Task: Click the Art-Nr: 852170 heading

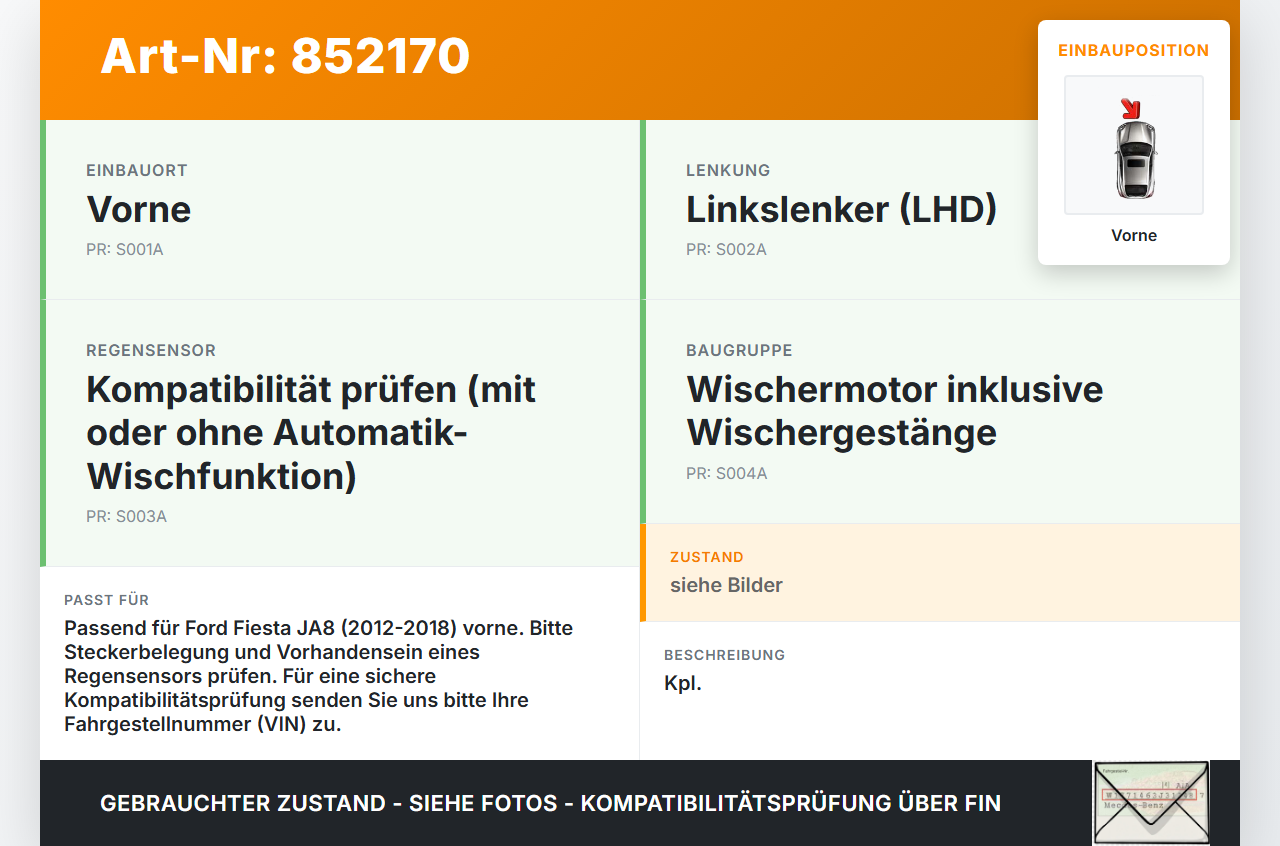Action: click(285, 56)
